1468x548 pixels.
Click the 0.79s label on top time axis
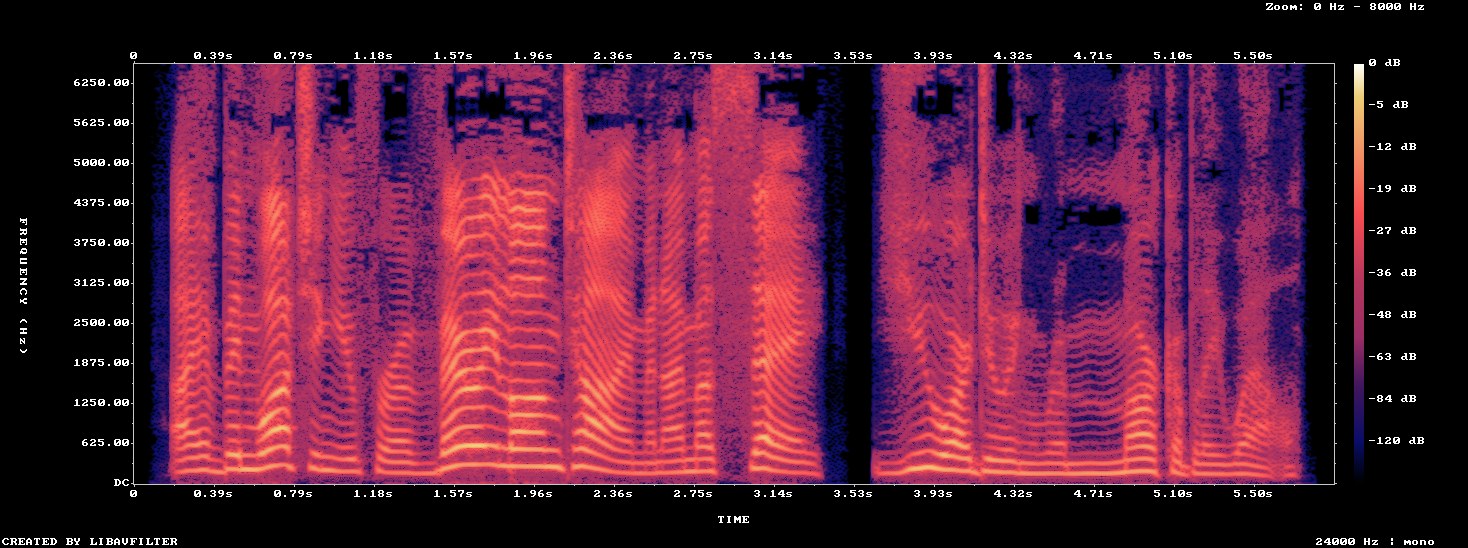point(293,57)
